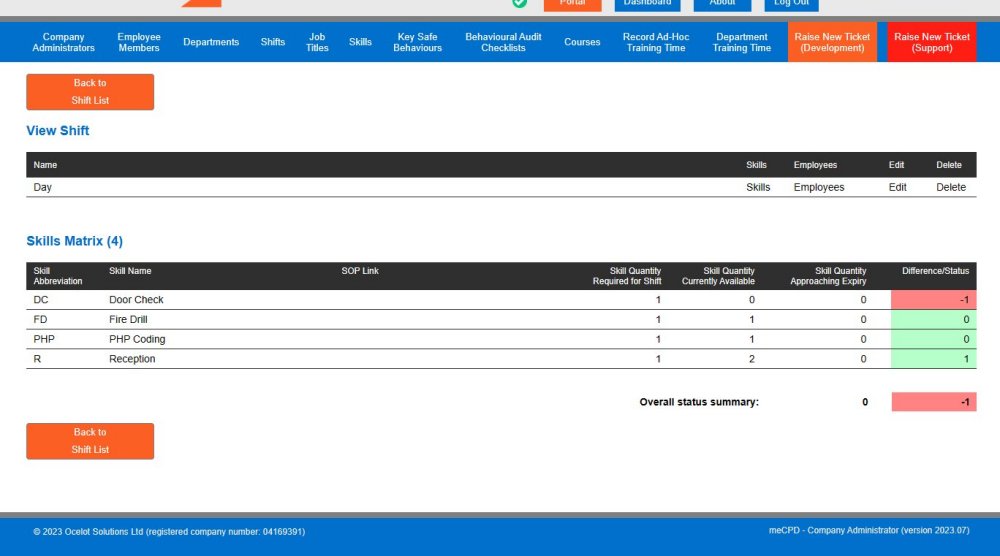Click the green checkmark status icon
Viewport: 1000px width, 556px height.
(x=519, y=3)
